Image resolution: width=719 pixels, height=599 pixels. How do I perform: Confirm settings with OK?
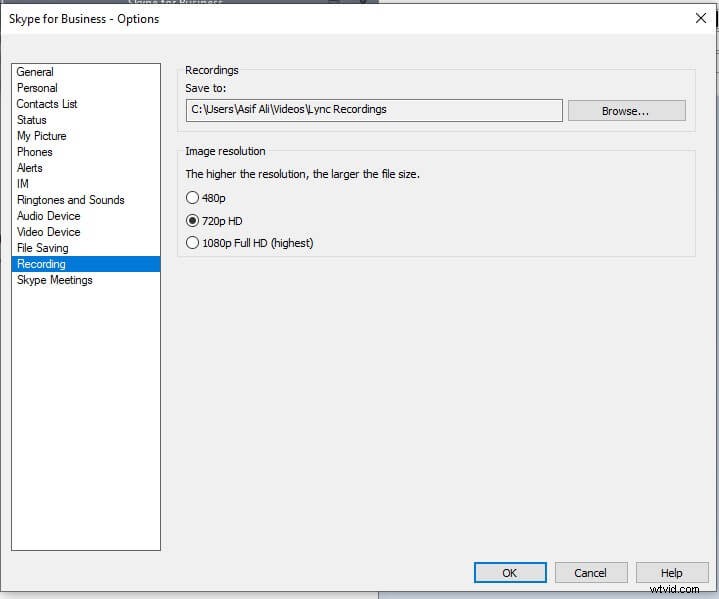pyautogui.click(x=510, y=573)
